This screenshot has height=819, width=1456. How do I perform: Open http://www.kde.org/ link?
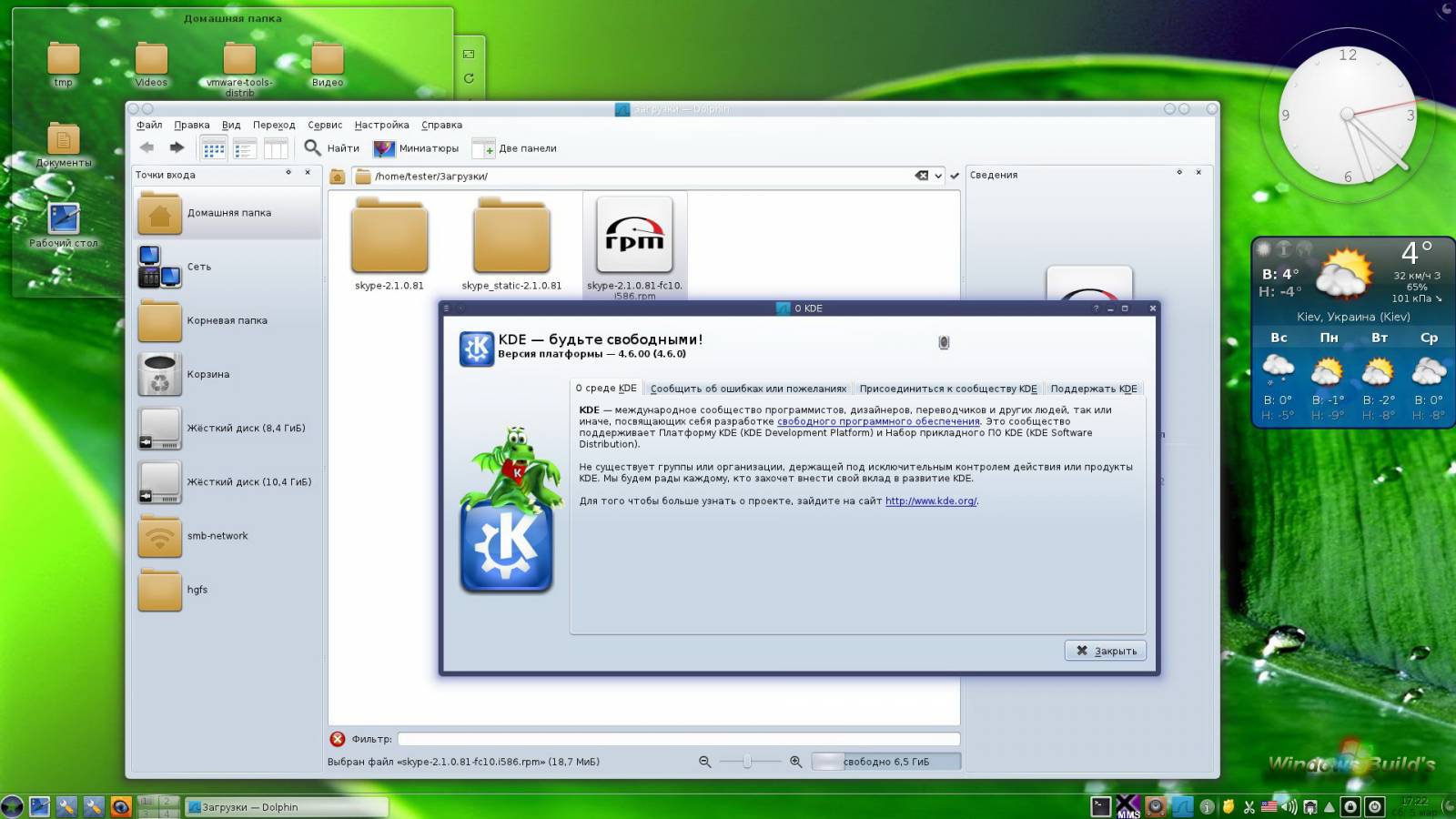[931, 500]
